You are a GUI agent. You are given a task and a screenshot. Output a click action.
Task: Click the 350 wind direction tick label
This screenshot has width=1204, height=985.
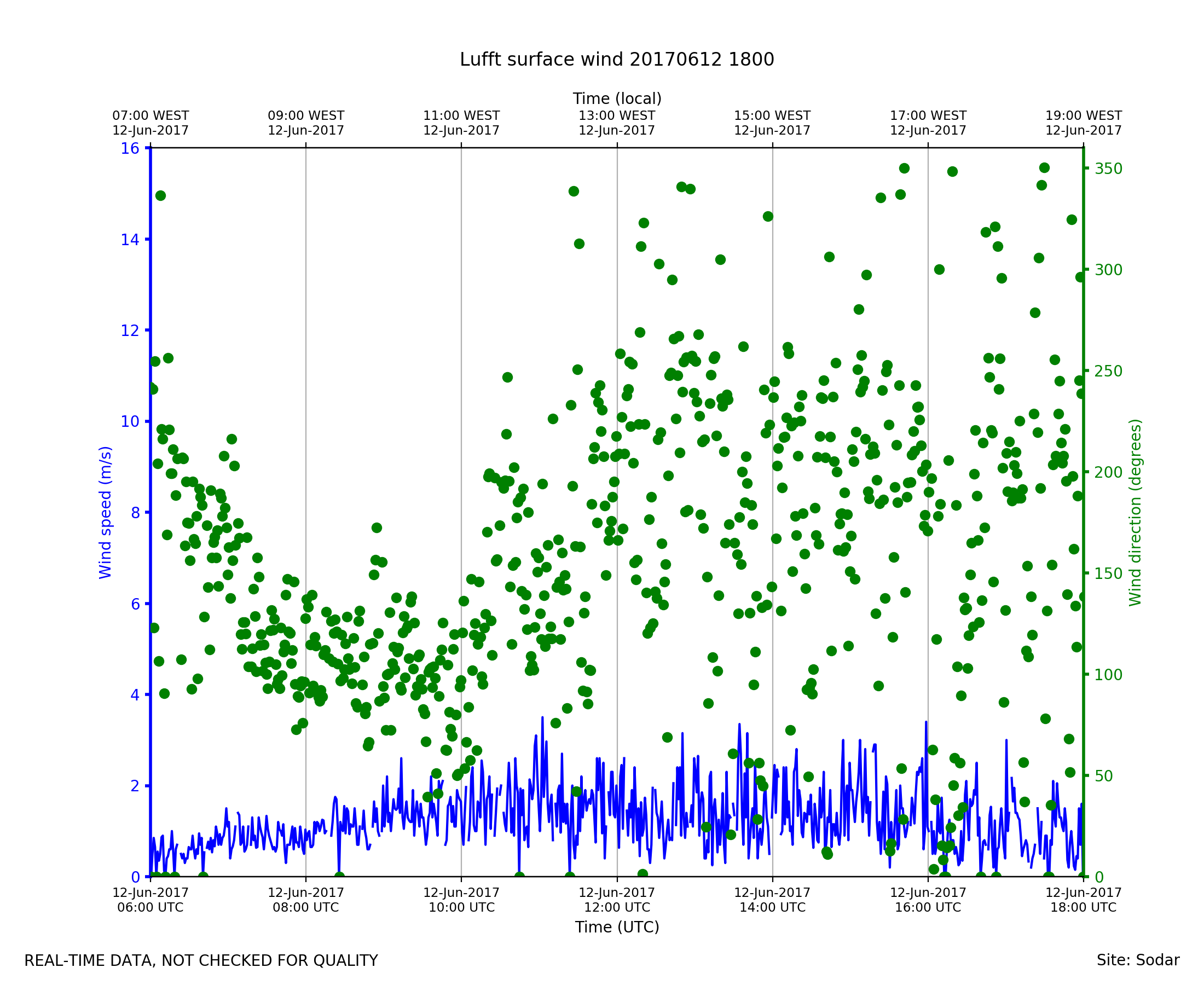click(1108, 169)
